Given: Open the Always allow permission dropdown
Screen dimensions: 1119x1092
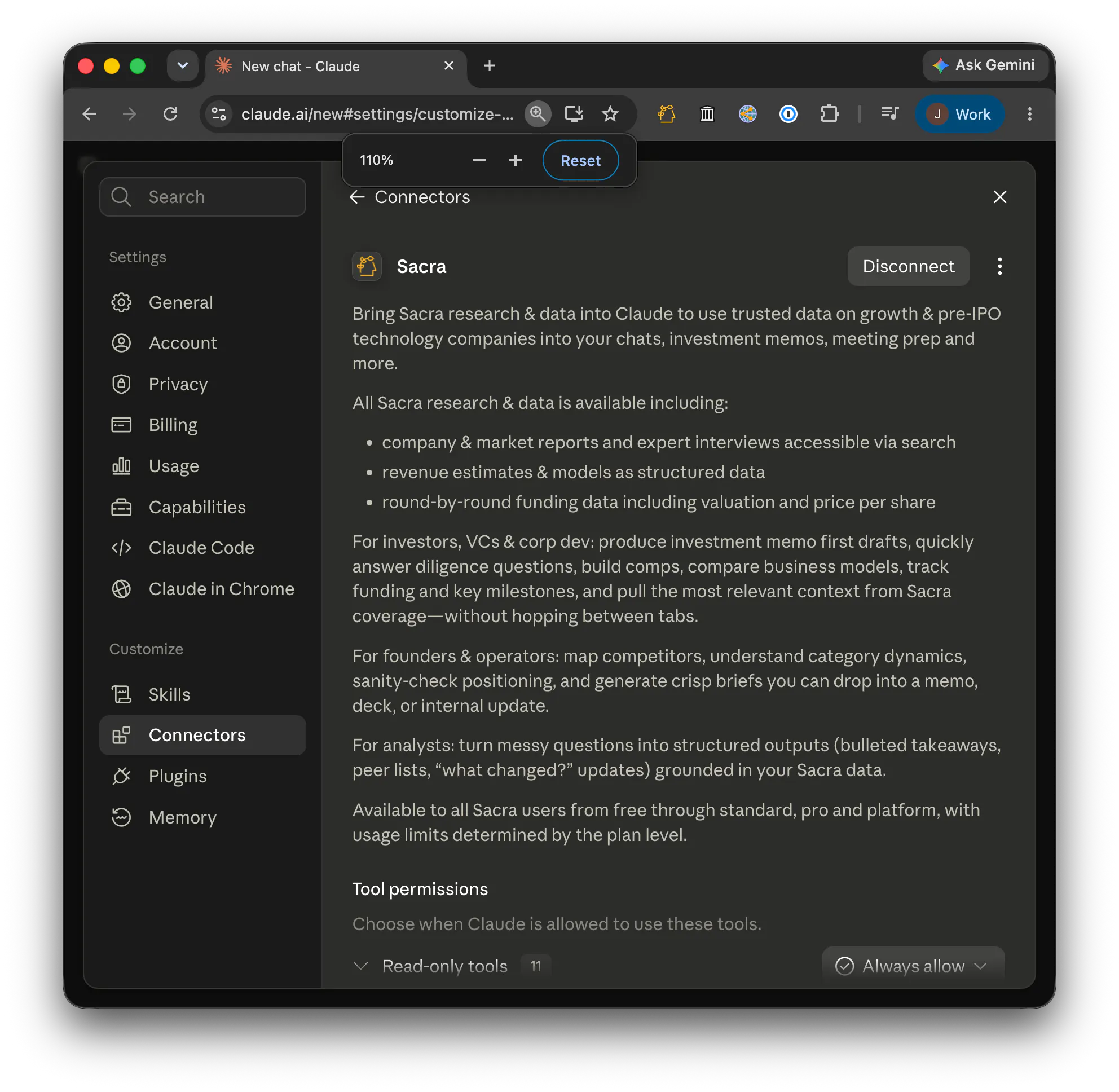Looking at the screenshot, I should pos(913,966).
